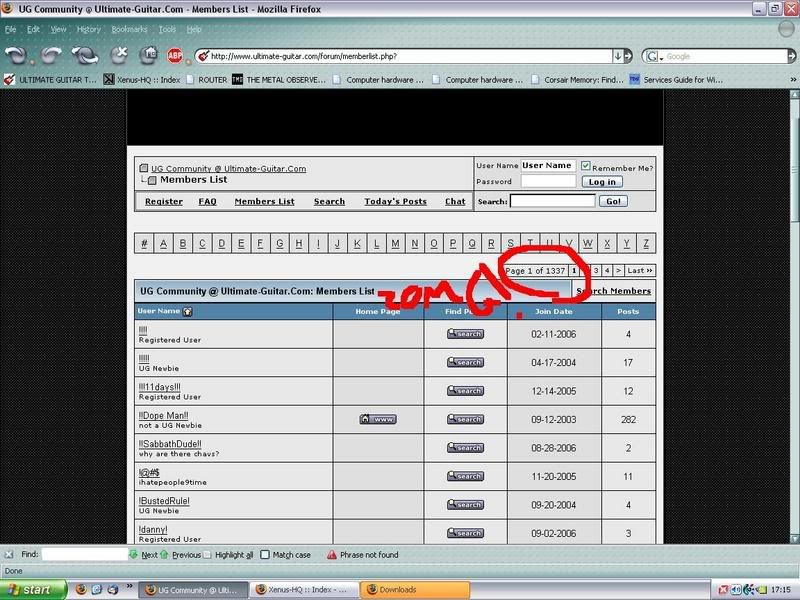Click the sort icon beside User Name header
This screenshot has height=600, width=800.
pos(187,311)
